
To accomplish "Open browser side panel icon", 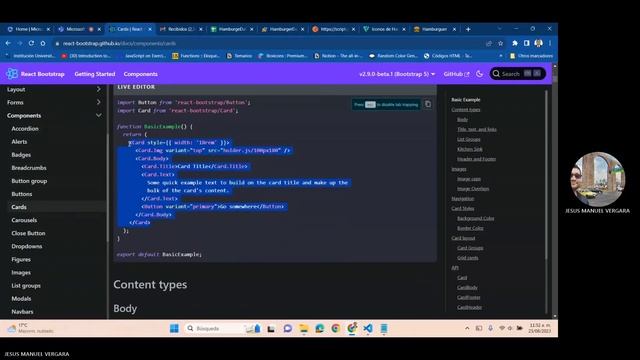I will (x=527, y=43).
